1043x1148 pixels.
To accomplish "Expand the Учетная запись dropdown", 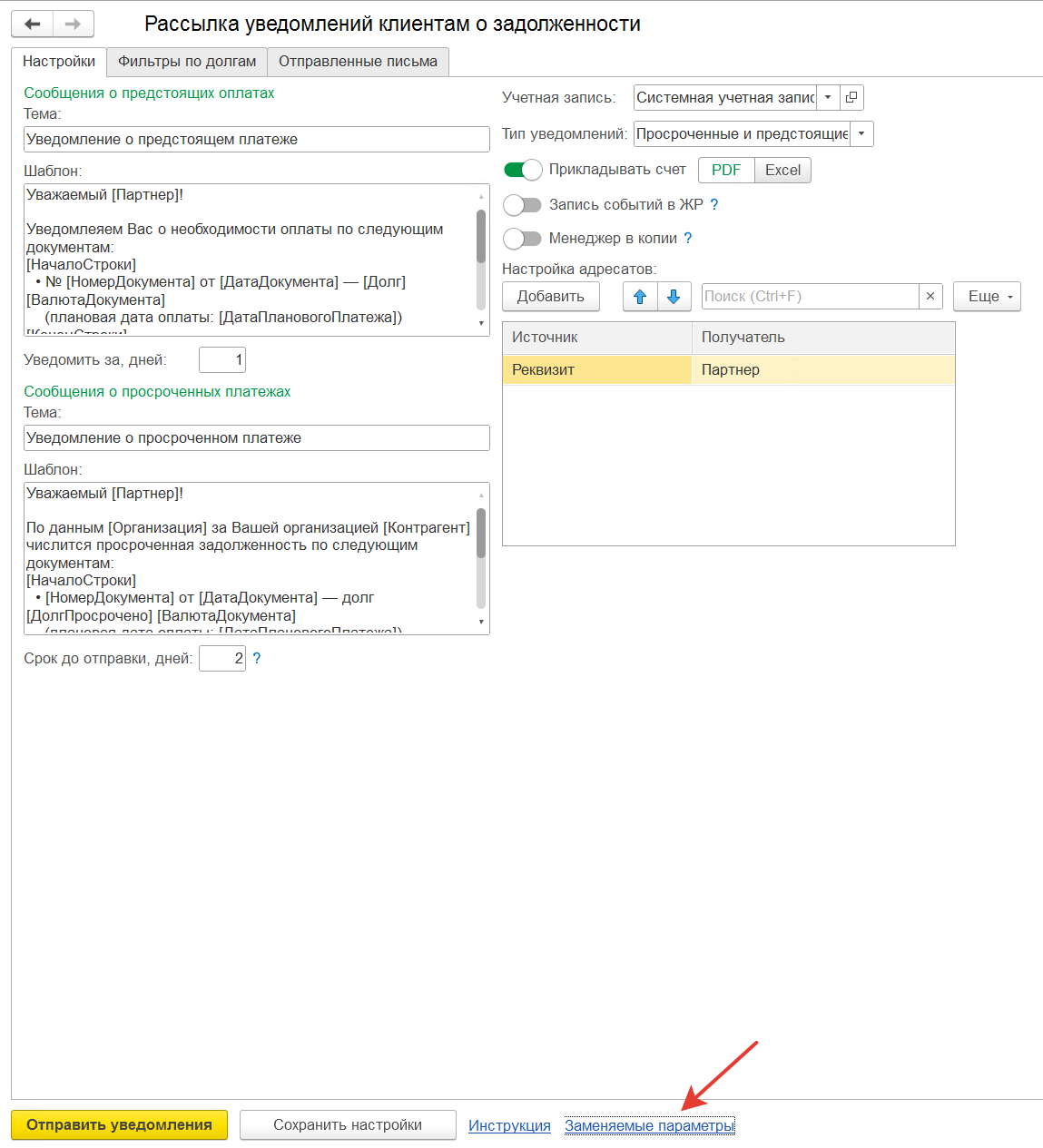I will point(828,97).
